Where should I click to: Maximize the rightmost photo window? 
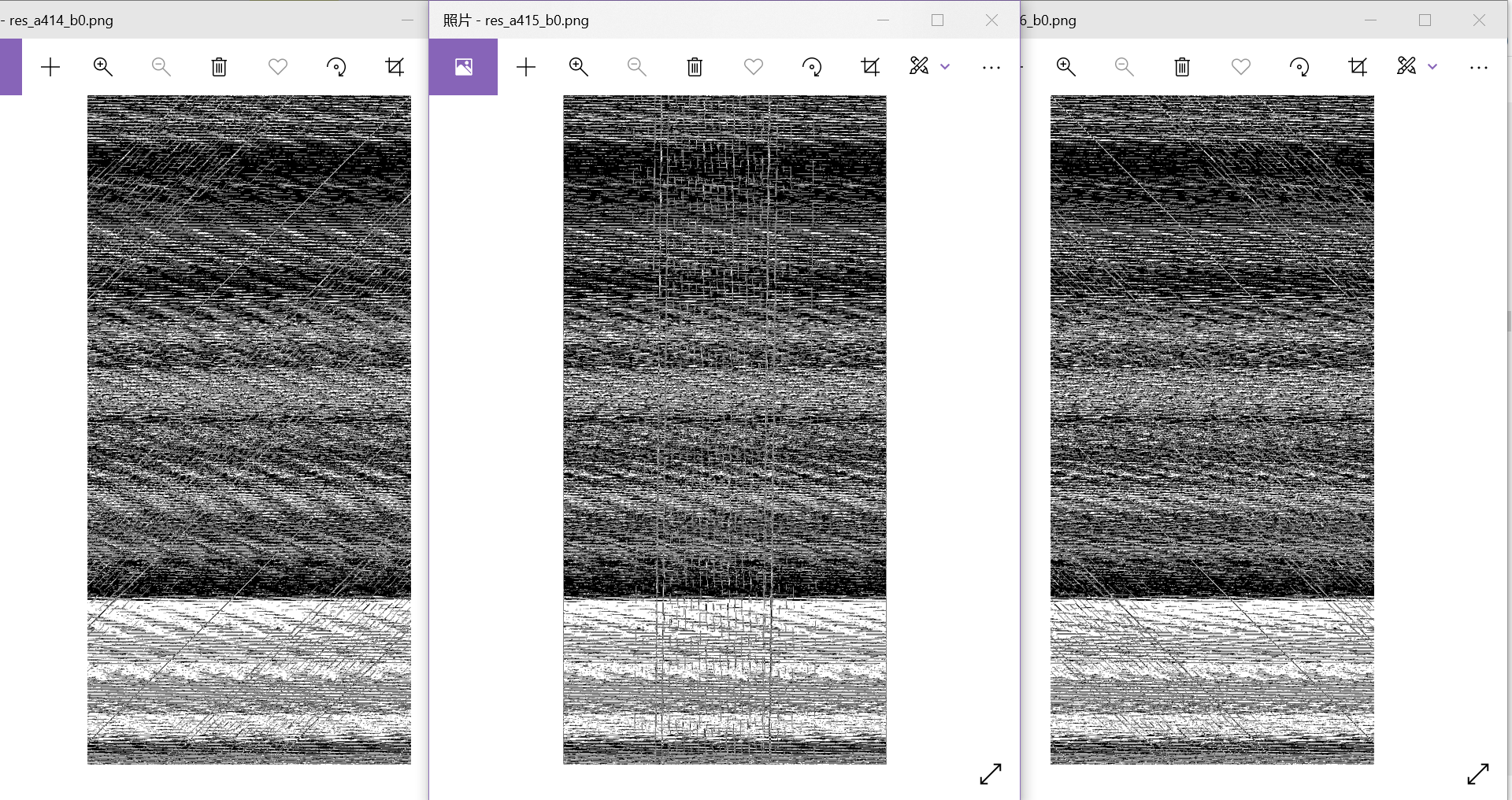pyautogui.click(x=1425, y=20)
